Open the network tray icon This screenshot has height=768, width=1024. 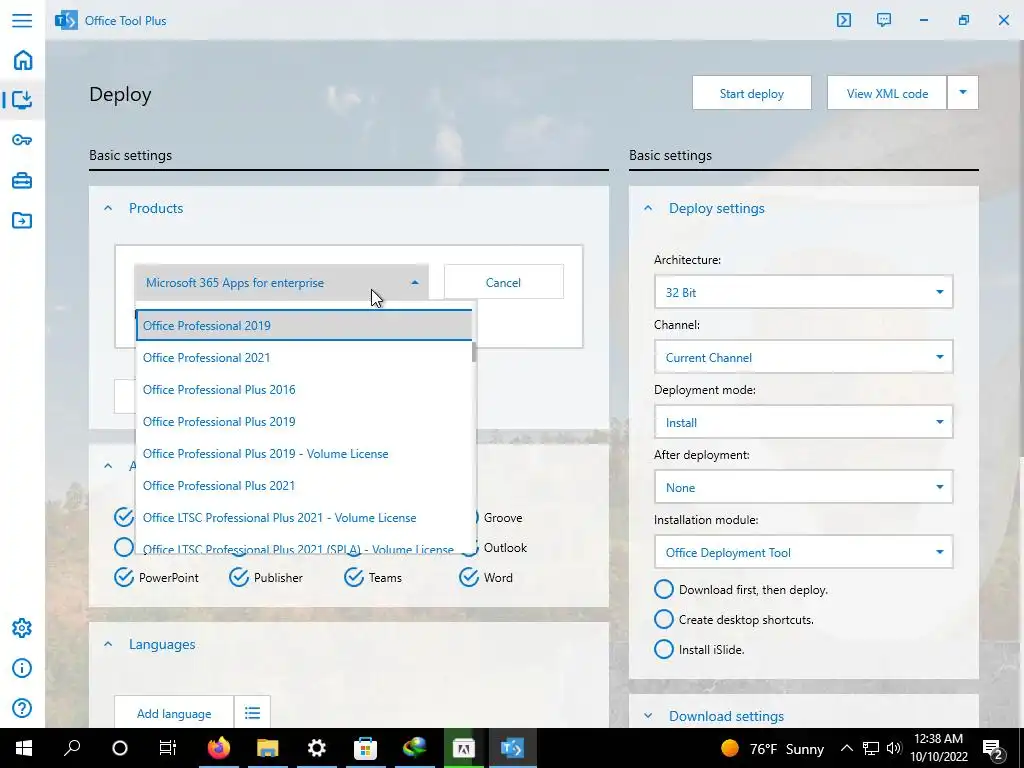pos(871,748)
